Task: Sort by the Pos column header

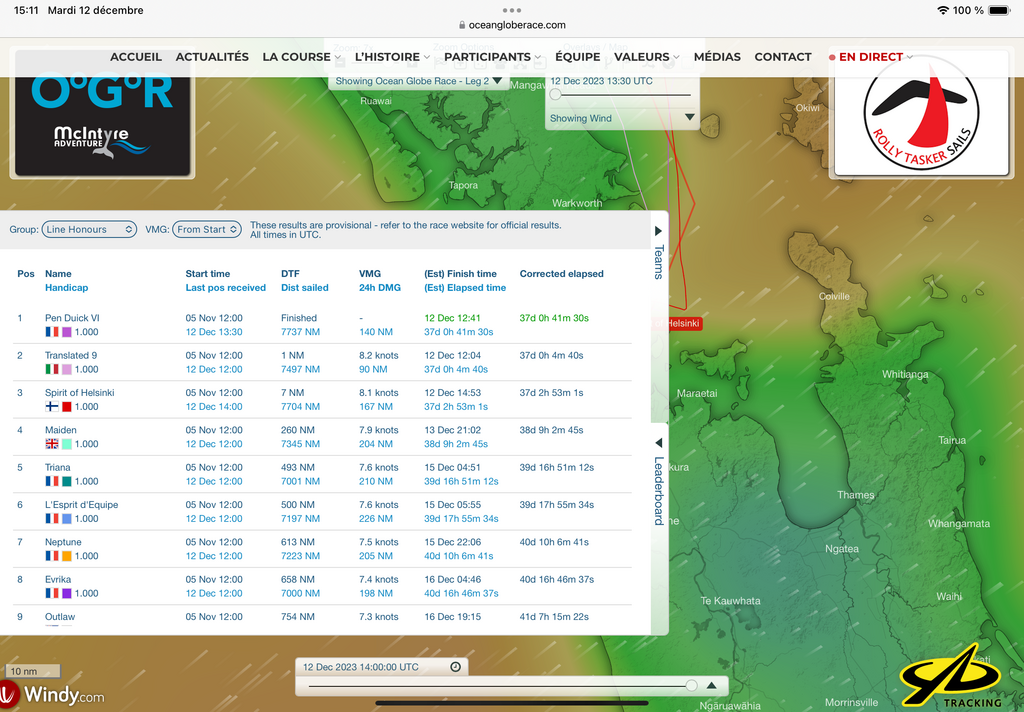Action: click(25, 274)
